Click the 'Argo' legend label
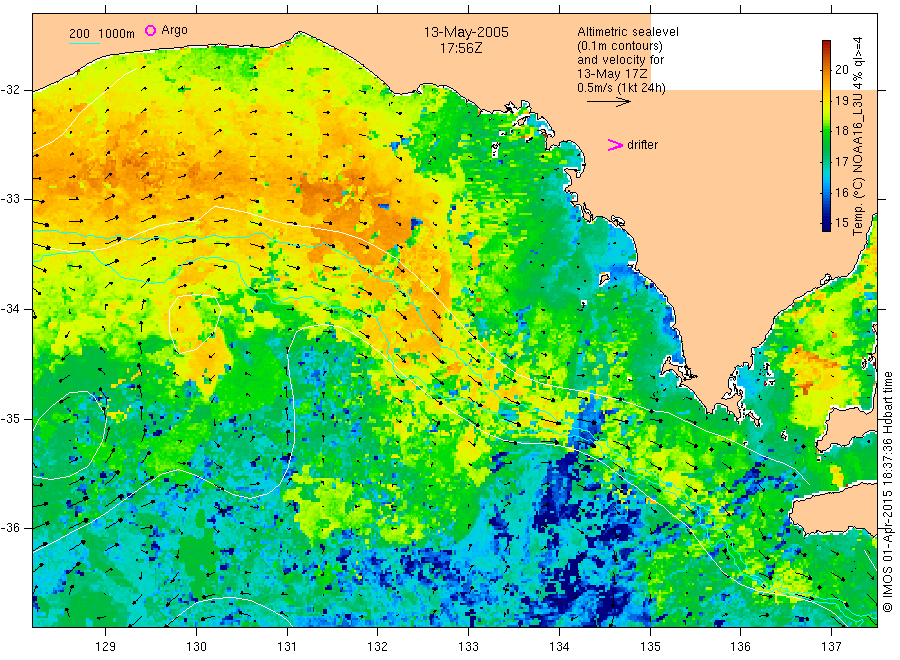The image size is (900, 660). tap(174, 30)
